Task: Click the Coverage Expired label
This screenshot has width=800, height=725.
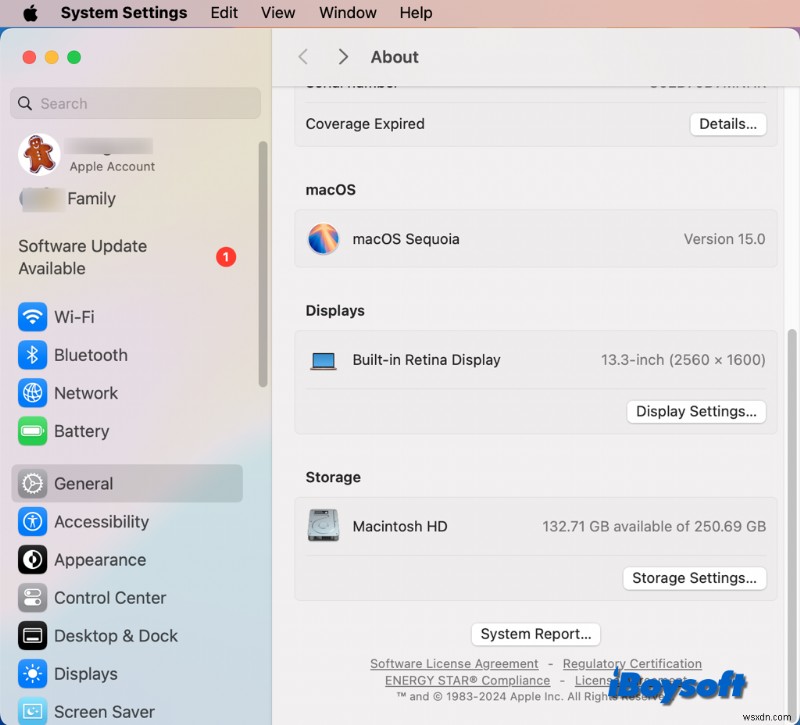Action: coord(365,124)
